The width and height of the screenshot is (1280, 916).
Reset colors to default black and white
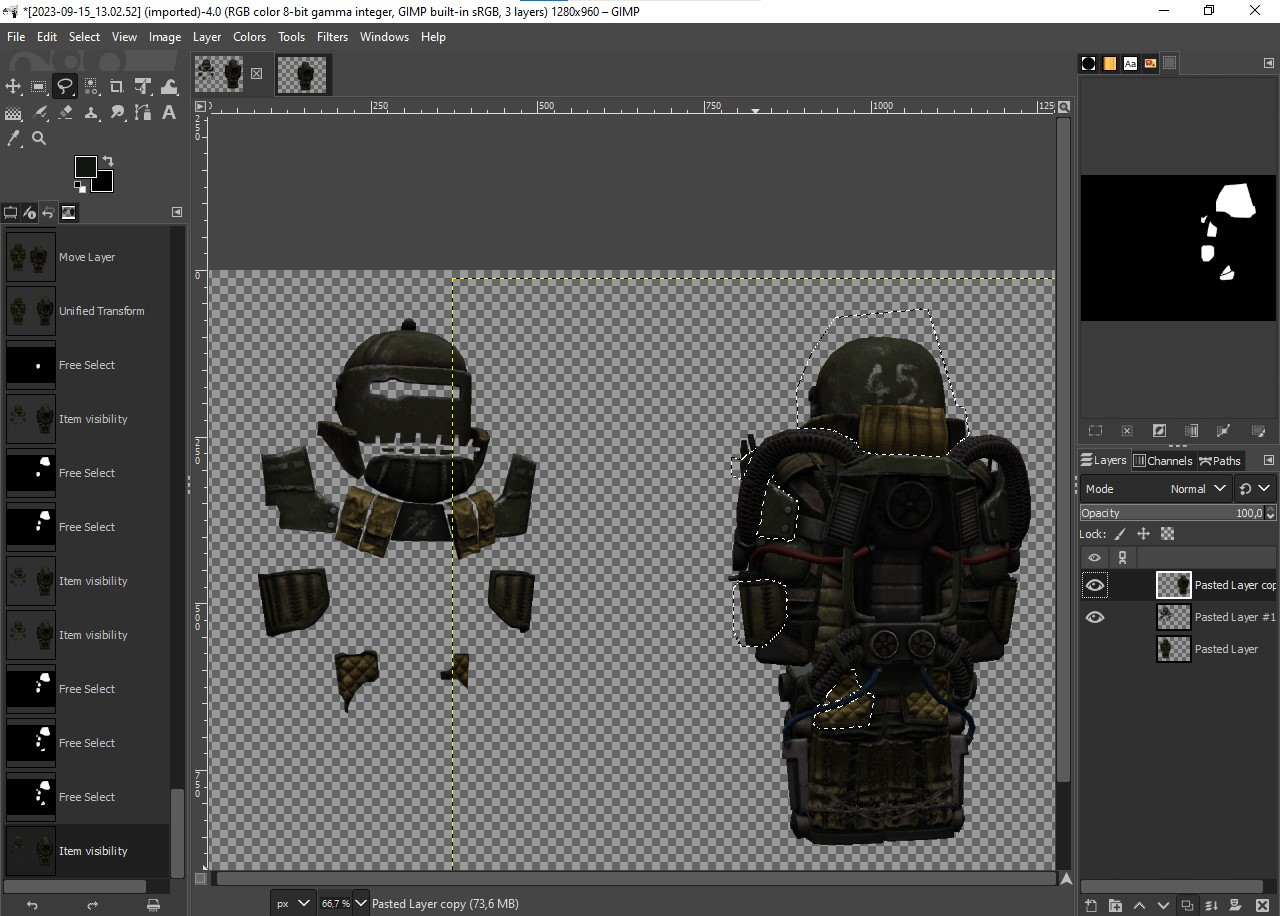tap(80, 186)
